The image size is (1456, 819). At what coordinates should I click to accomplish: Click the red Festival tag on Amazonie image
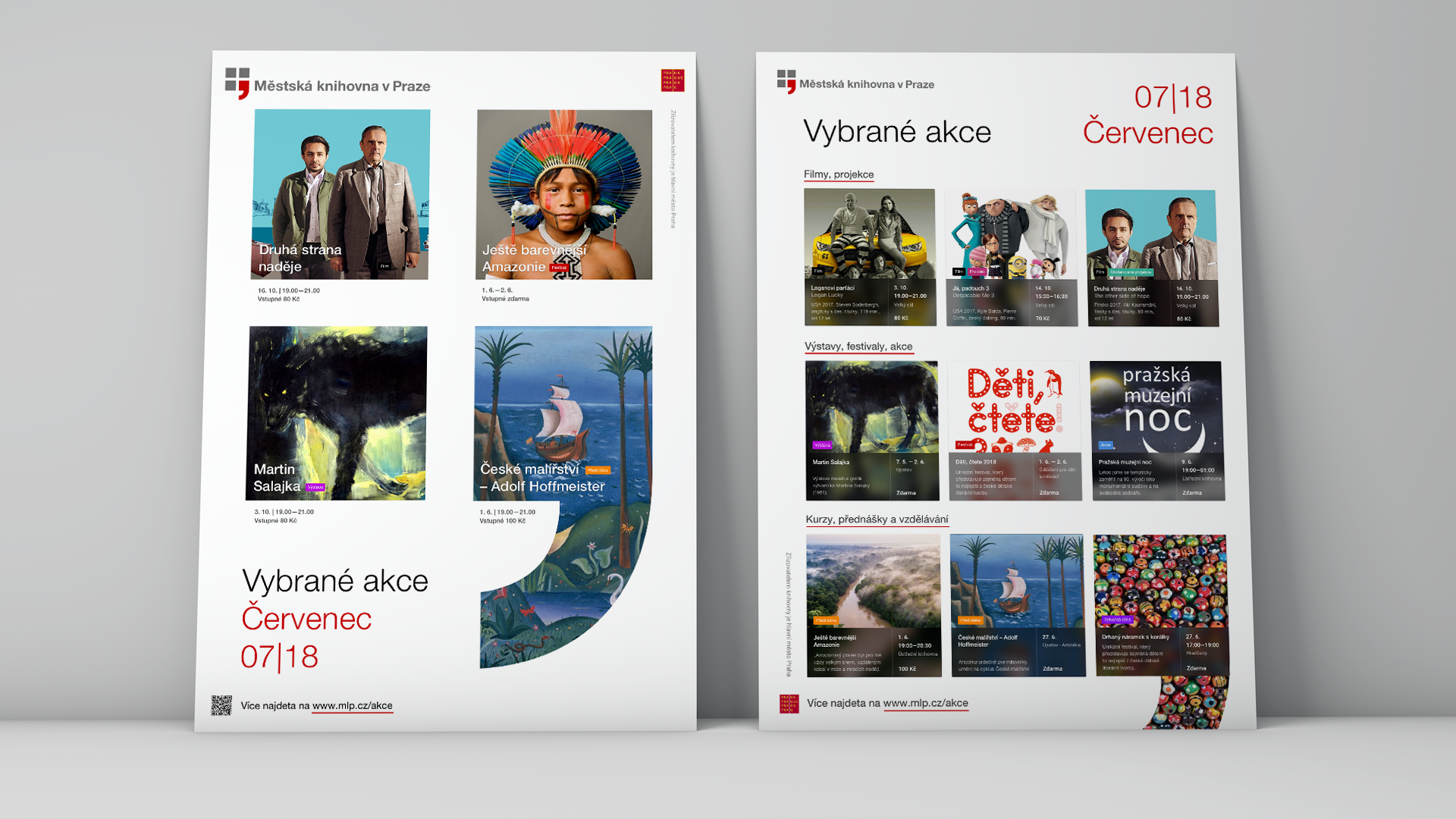[559, 268]
